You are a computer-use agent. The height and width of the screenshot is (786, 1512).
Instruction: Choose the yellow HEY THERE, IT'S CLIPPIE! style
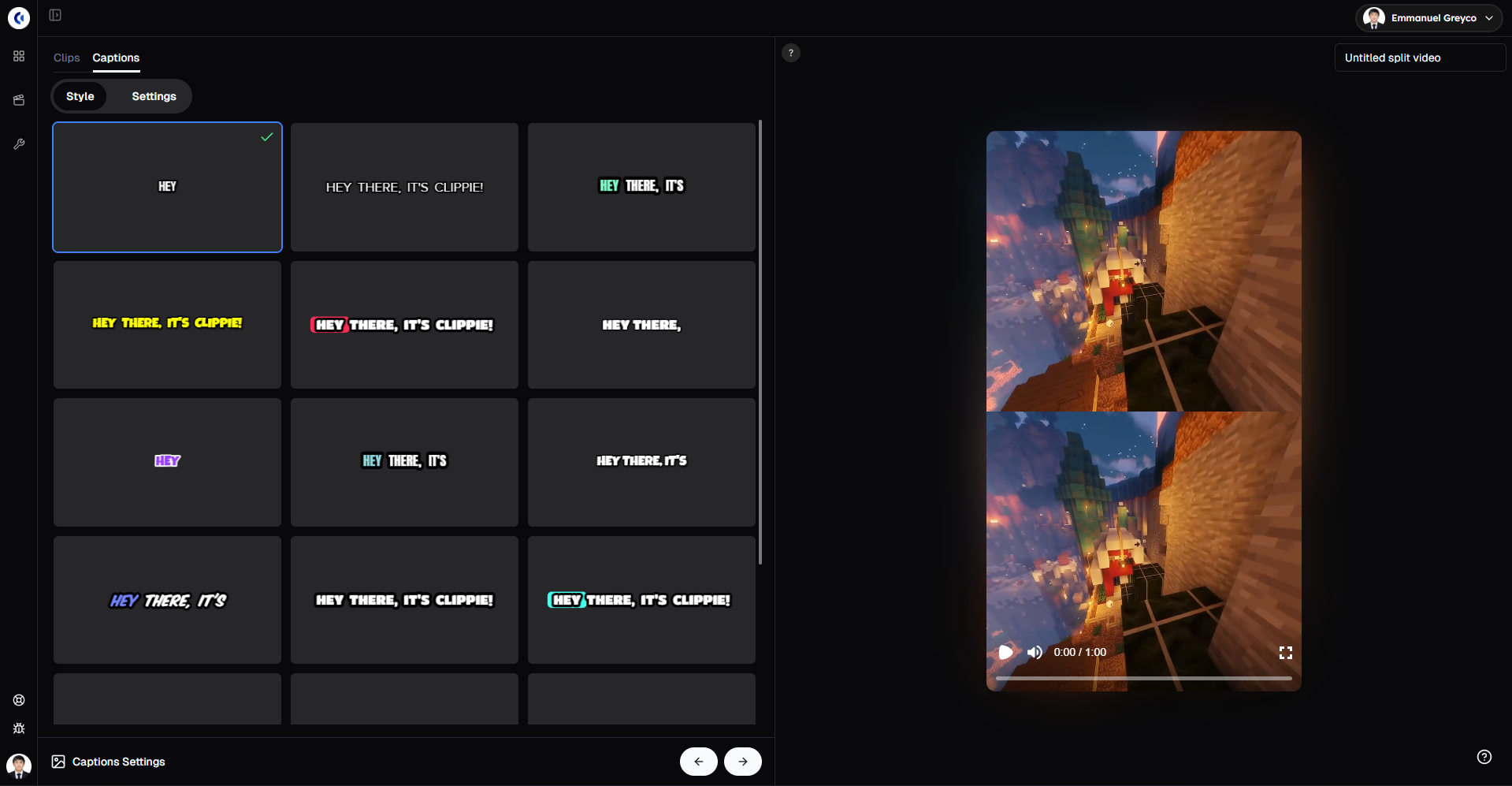click(x=167, y=325)
